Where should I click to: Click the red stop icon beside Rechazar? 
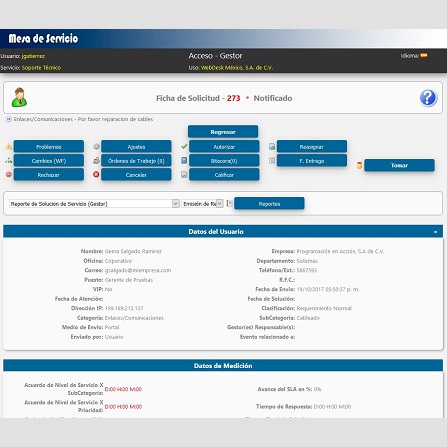click(x=9, y=174)
